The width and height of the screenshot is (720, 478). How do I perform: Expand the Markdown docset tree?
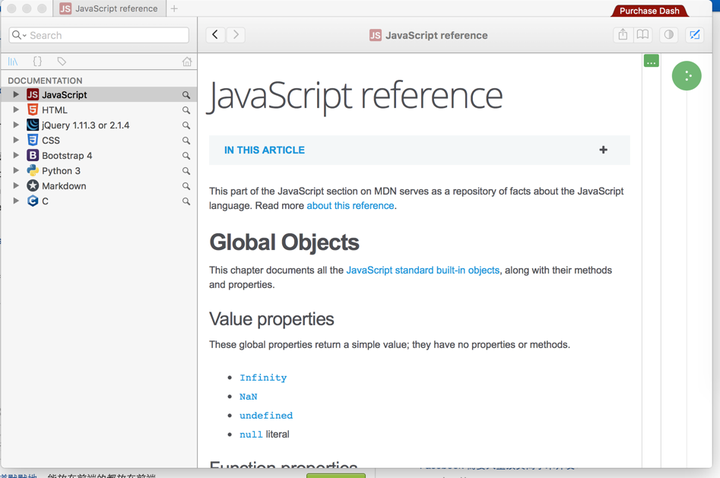click(16, 186)
